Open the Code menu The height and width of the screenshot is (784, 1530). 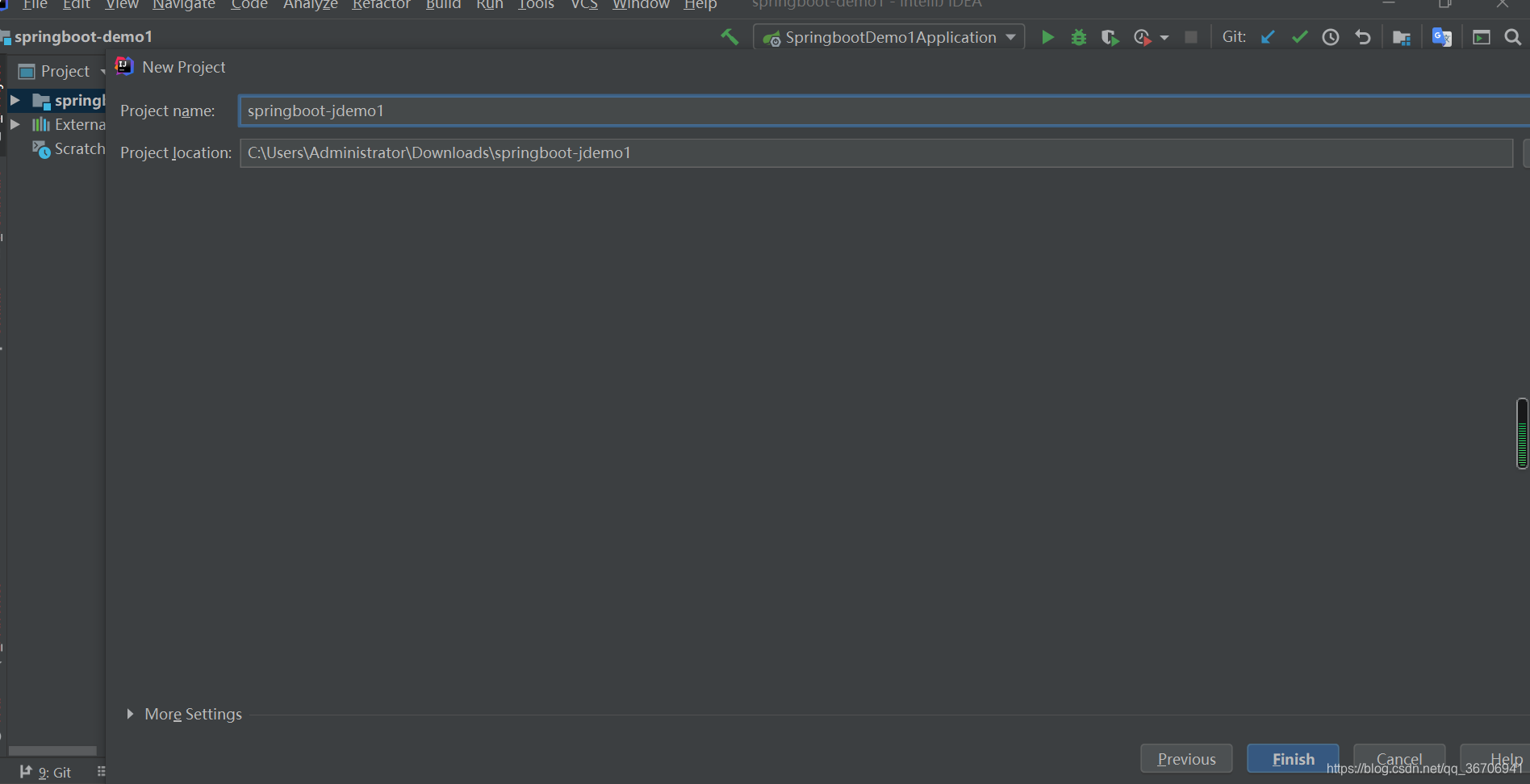(x=249, y=5)
